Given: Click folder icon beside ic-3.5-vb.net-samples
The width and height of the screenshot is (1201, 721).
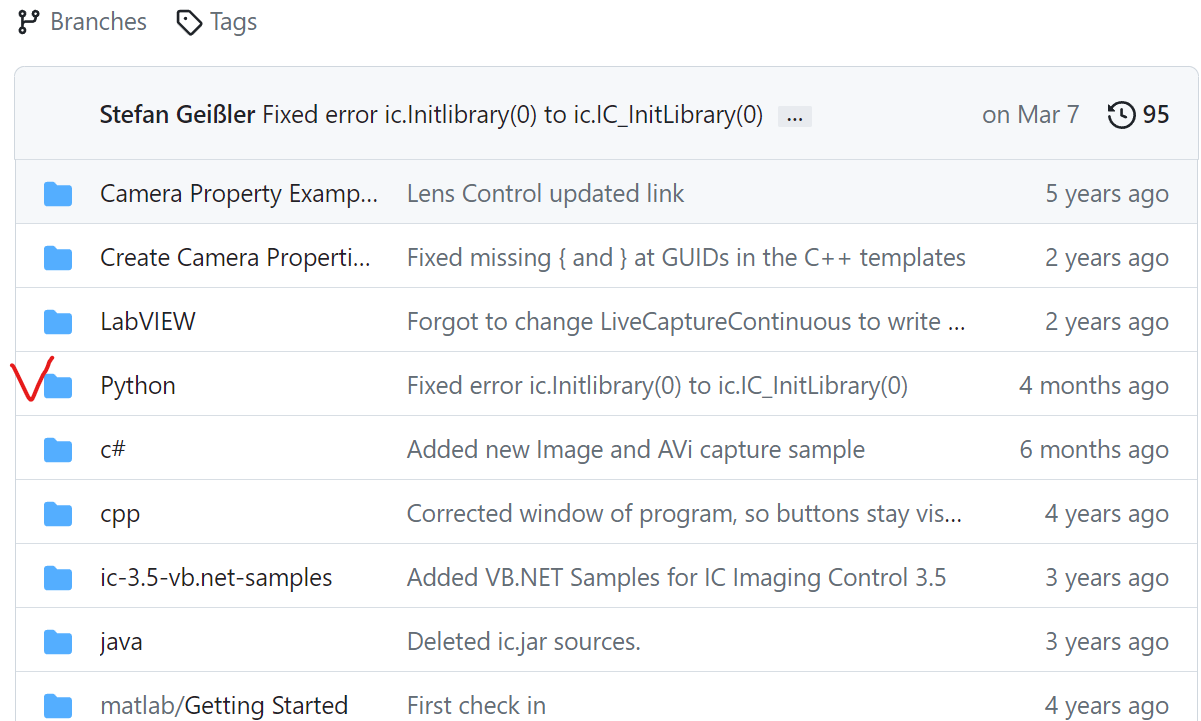Looking at the screenshot, I should click(59, 578).
